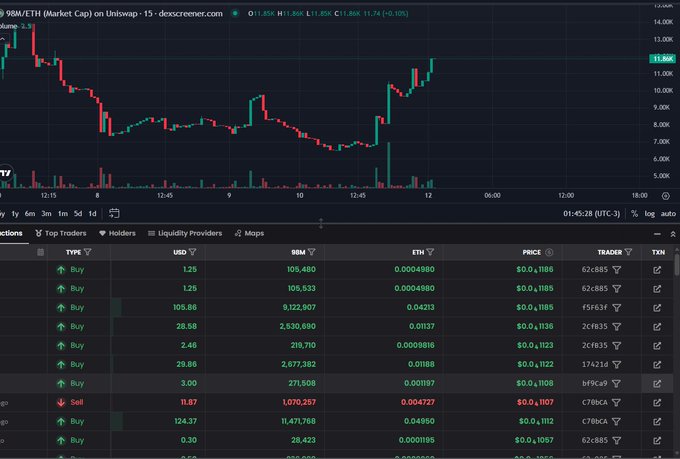Filter transactions by USD column funnel
The height and width of the screenshot is (459, 680).
coord(193,252)
